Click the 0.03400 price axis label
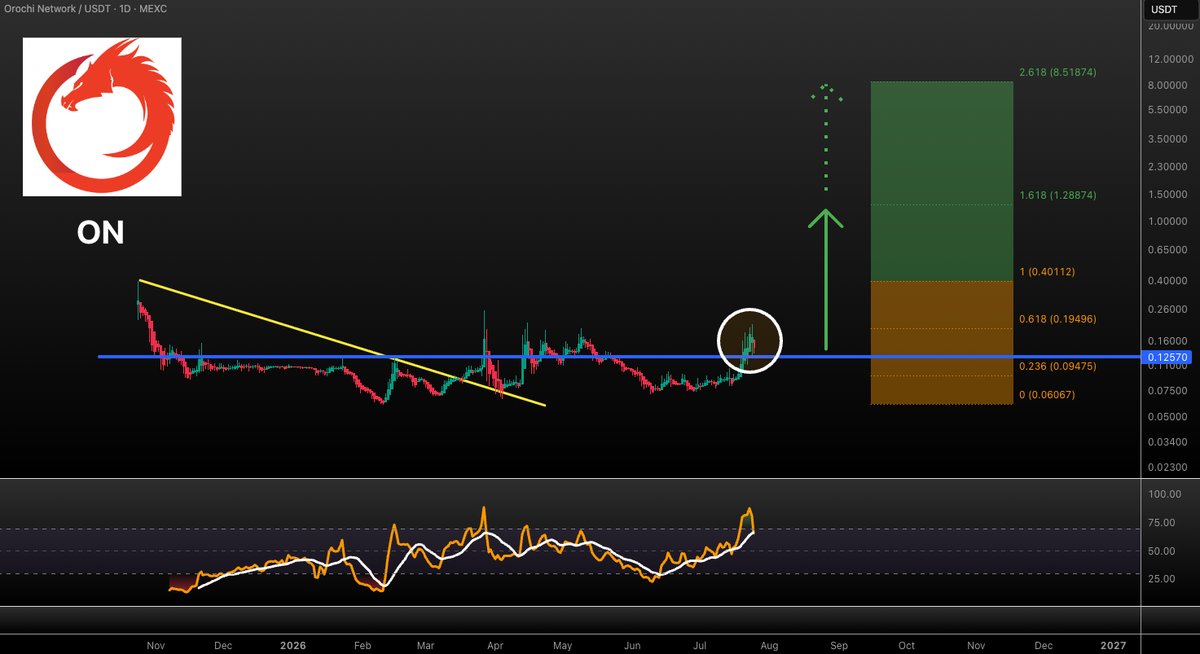1200x654 pixels. [1167, 441]
